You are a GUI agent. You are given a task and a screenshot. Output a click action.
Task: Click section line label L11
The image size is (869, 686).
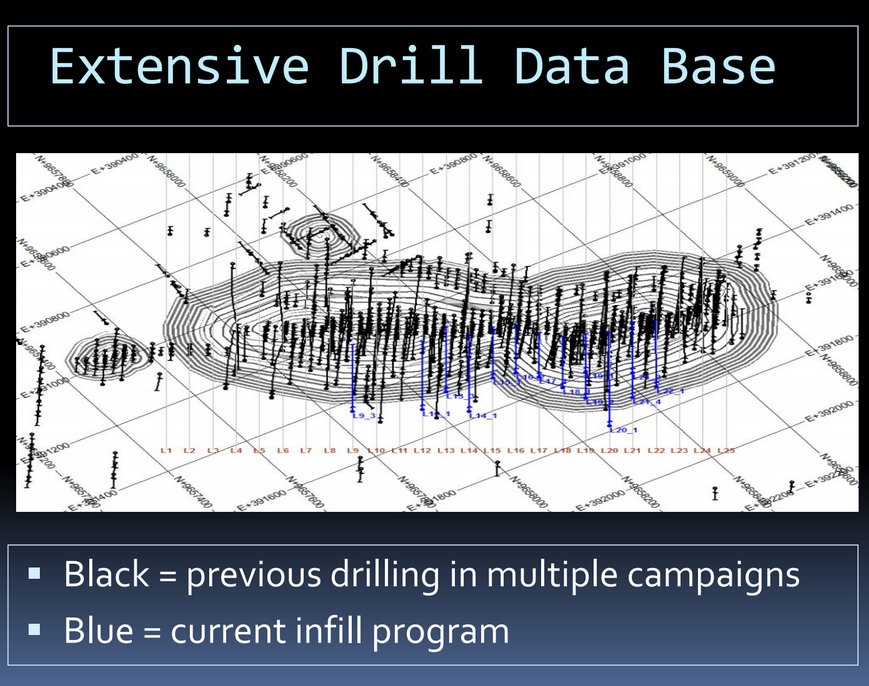(399, 450)
